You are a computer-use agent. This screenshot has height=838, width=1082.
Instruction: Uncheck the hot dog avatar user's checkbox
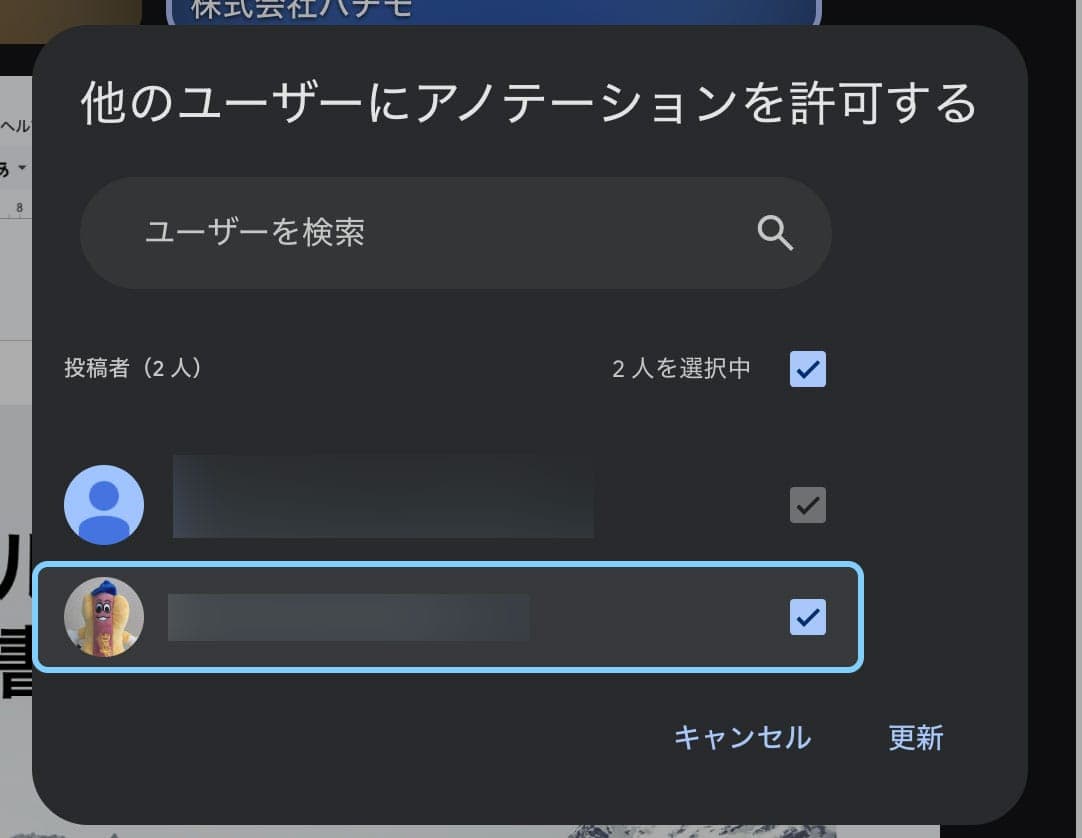tap(807, 617)
